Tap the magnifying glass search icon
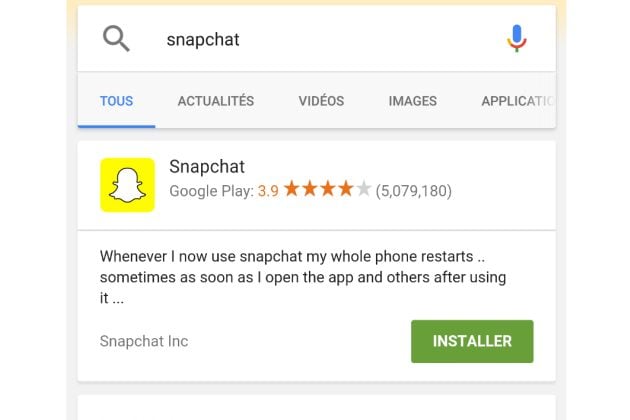 point(116,39)
